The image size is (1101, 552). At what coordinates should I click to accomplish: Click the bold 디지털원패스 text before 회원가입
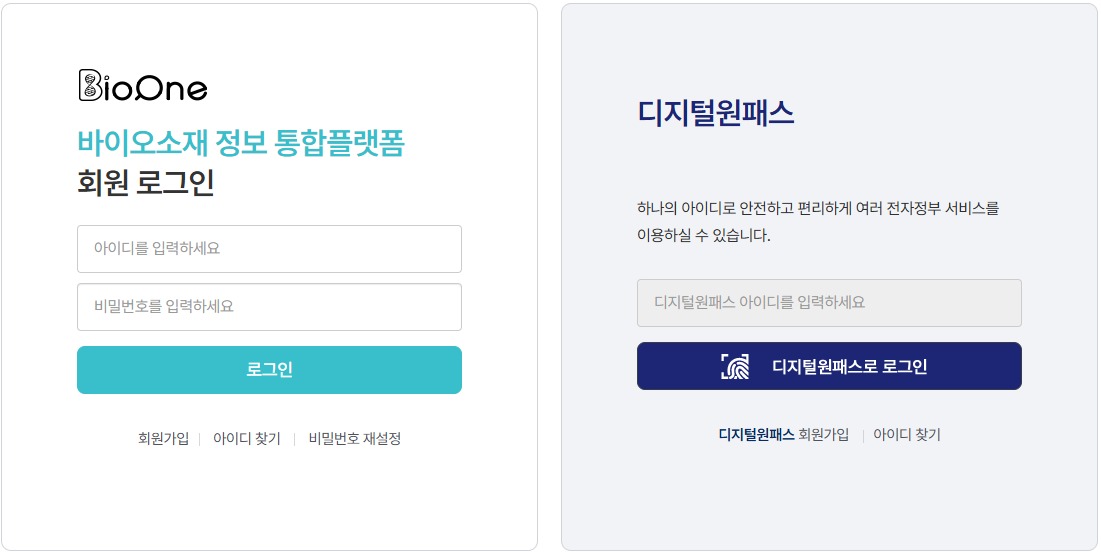pos(757,435)
